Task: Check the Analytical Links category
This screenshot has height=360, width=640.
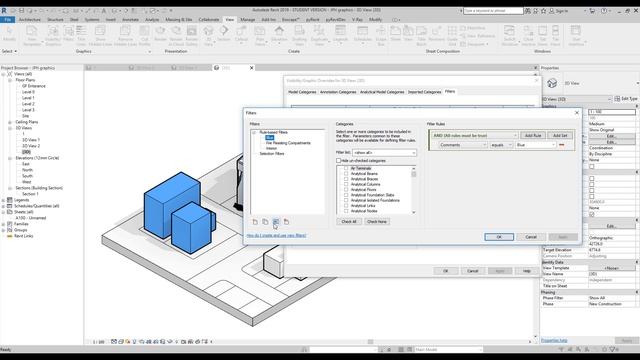Action: tap(346, 205)
